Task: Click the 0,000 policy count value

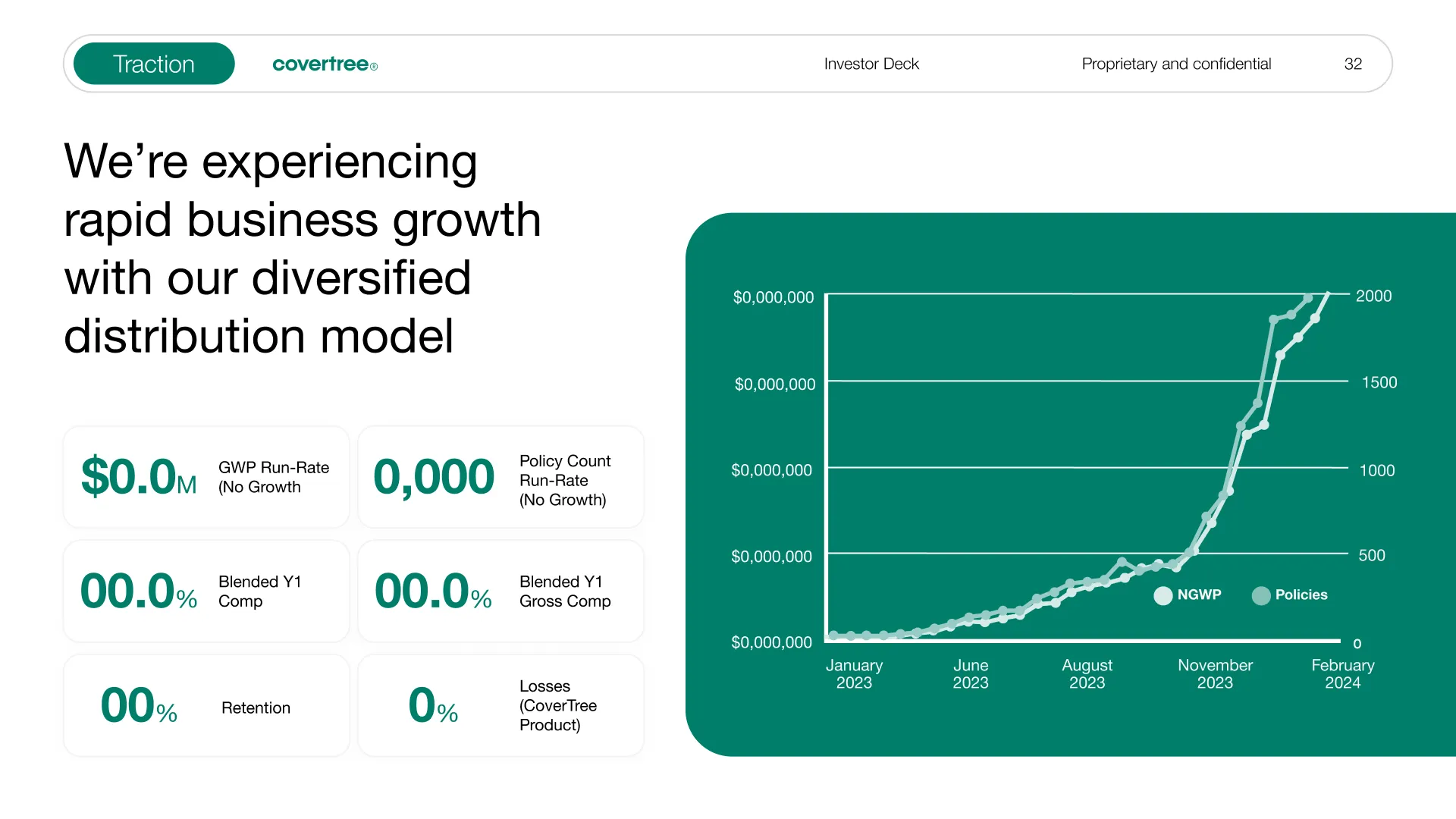Action: tap(434, 477)
